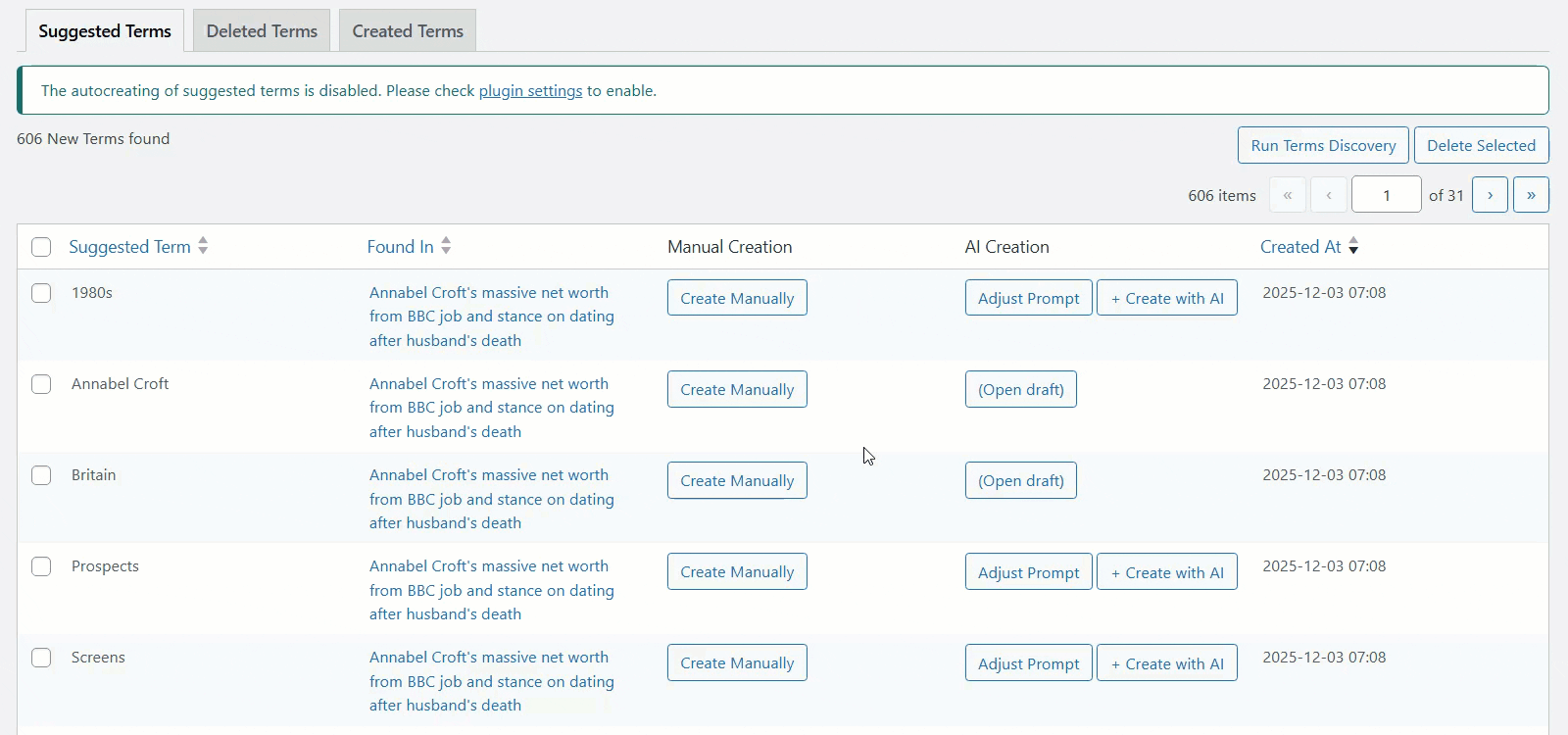
Task: Open the article link in Annabel Croft row
Action: (492, 408)
